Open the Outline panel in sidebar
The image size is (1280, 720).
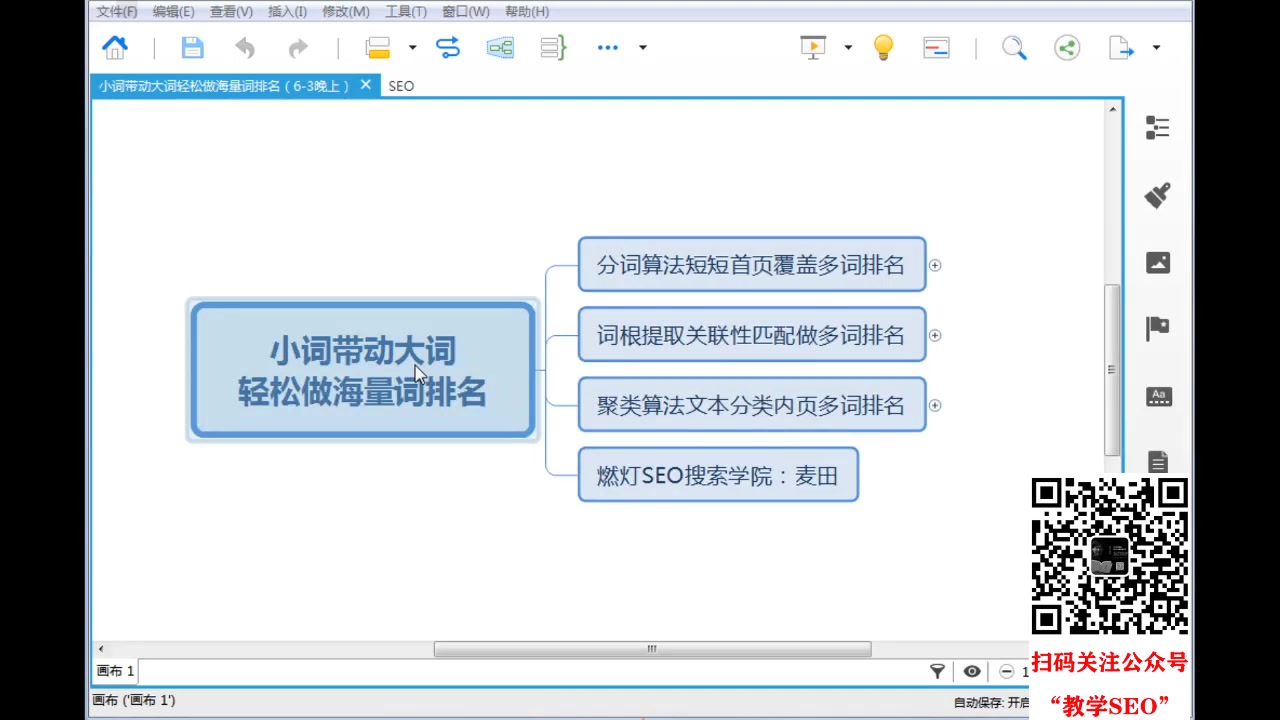click(1157, 127)
